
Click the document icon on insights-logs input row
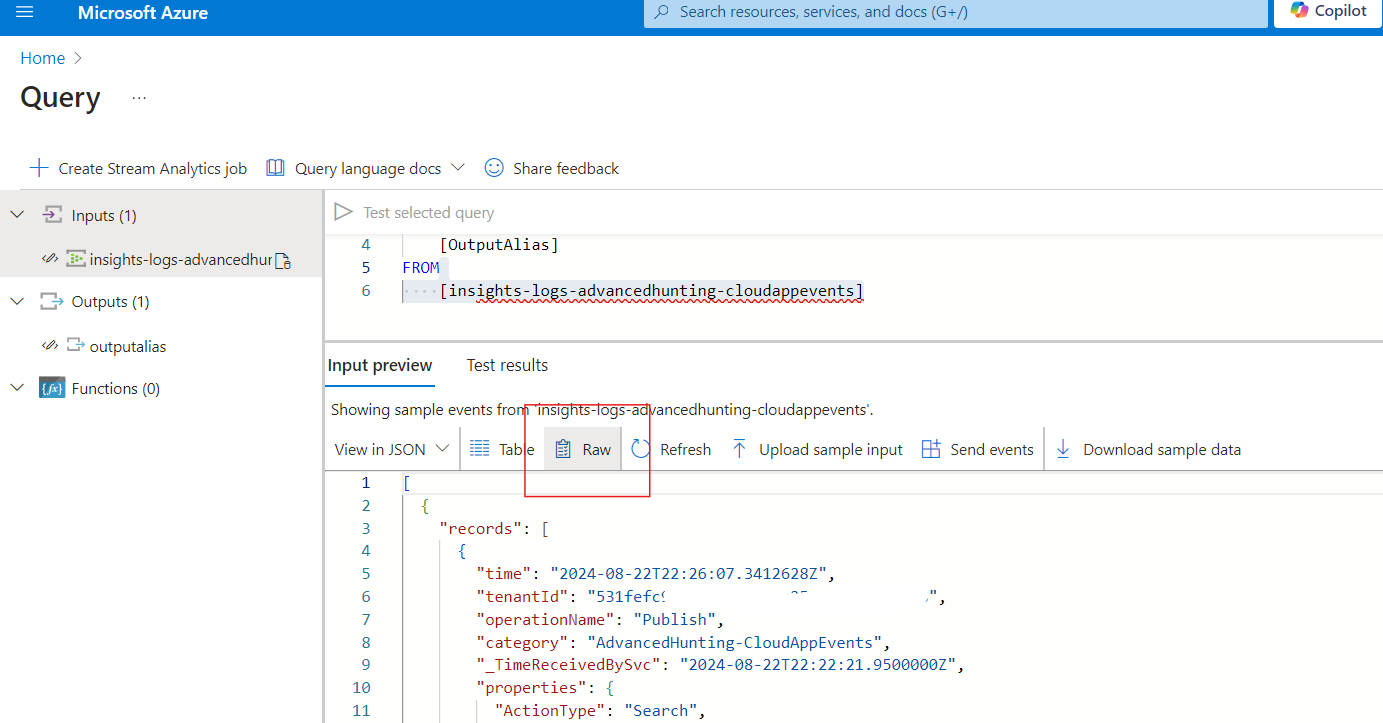click(x=283, y=260)
